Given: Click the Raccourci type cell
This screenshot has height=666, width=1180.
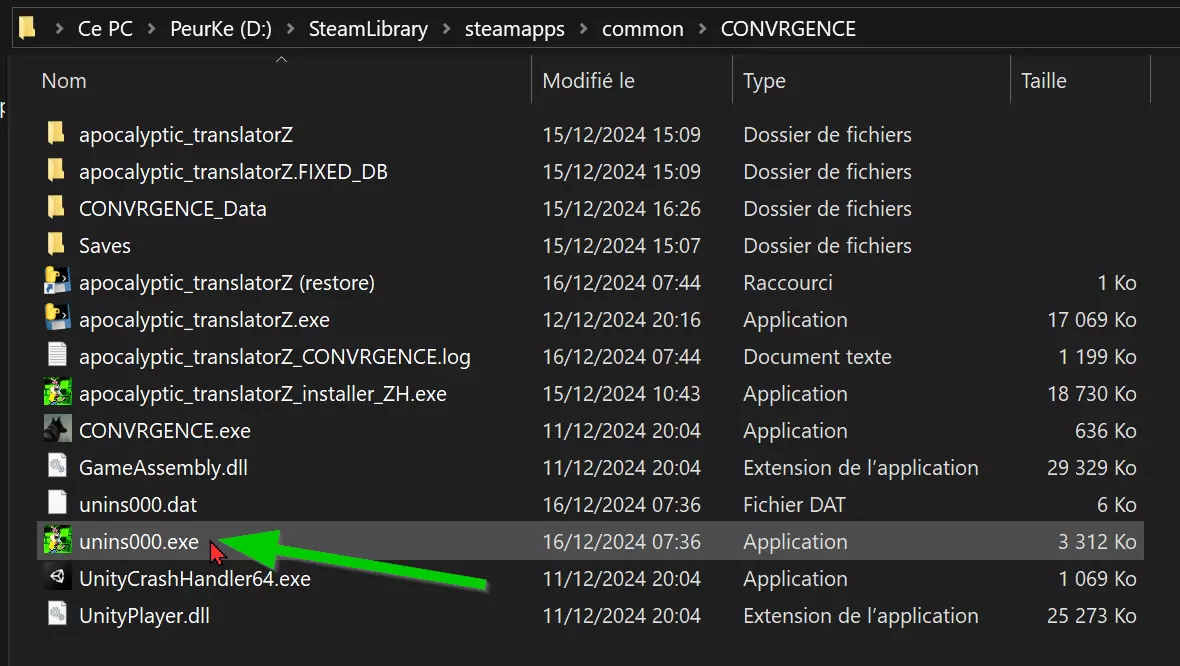Looking at the screenshot, I should [x=788, y=282].
